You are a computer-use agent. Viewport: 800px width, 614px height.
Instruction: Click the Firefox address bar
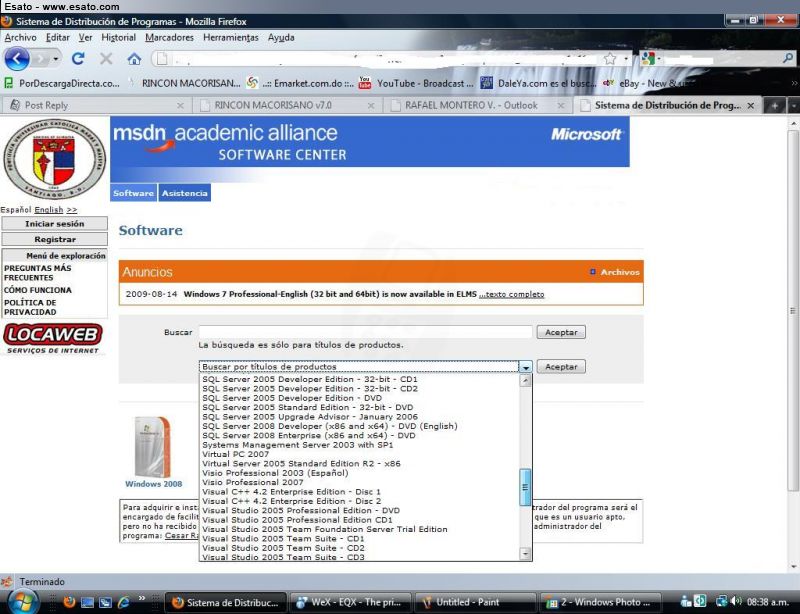[378, 59]
